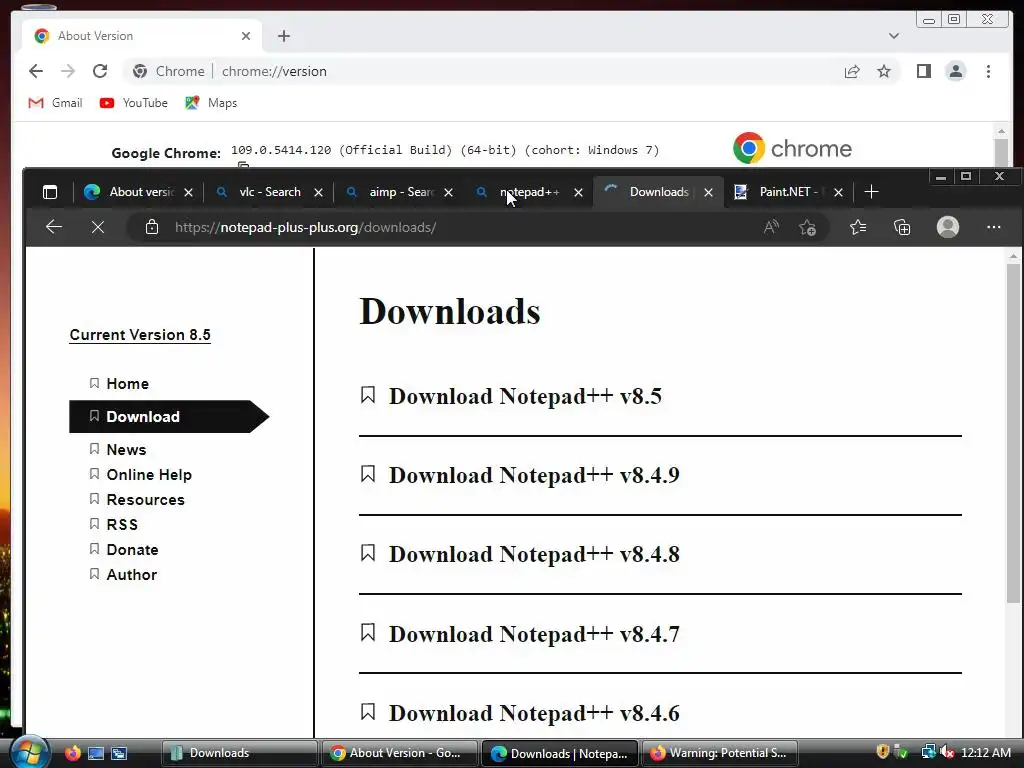Open Edge Settings and more menu
Viewport: 1024px width, 768px height.
(994, 227)
